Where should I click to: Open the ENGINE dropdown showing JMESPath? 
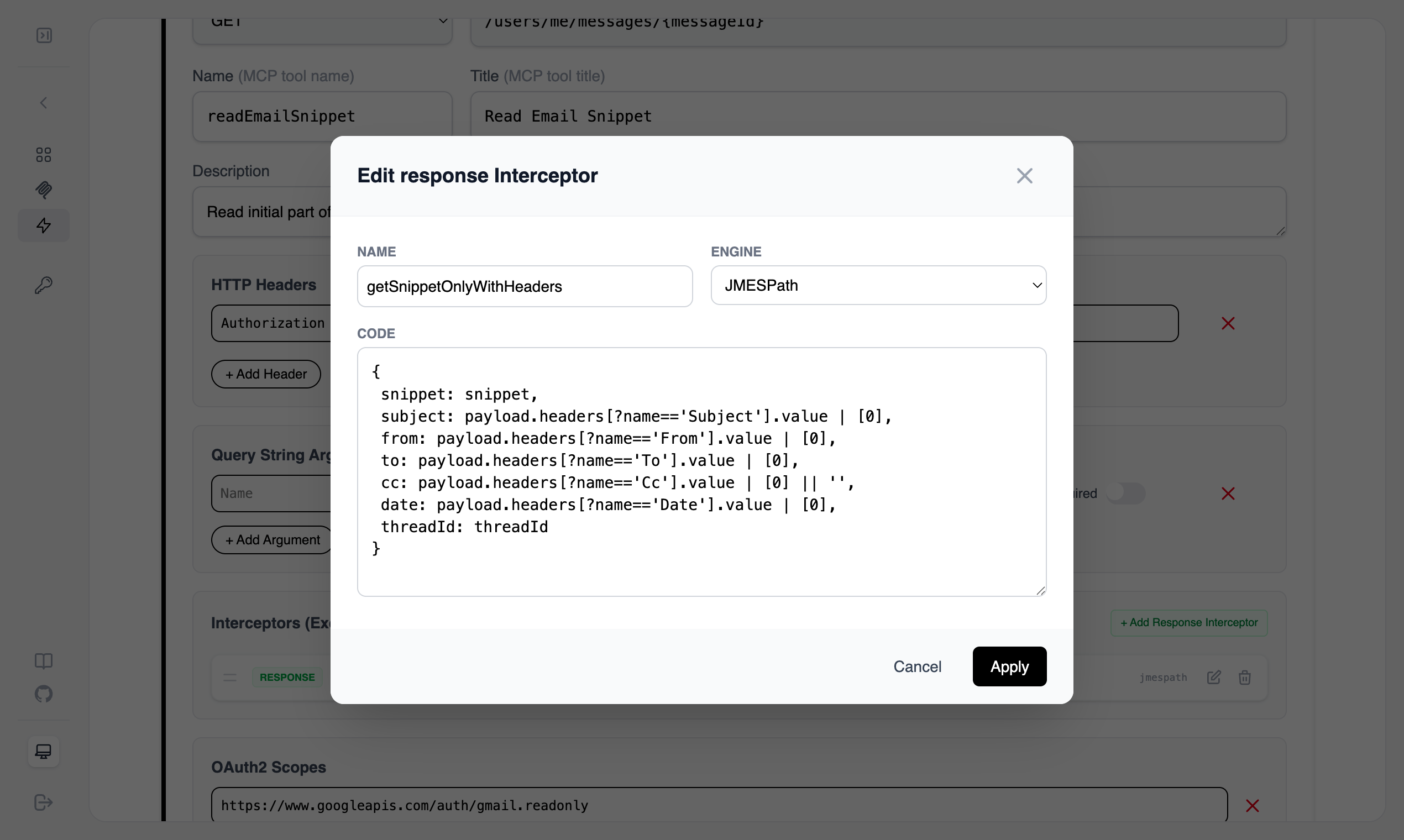(x=878, y=285)
